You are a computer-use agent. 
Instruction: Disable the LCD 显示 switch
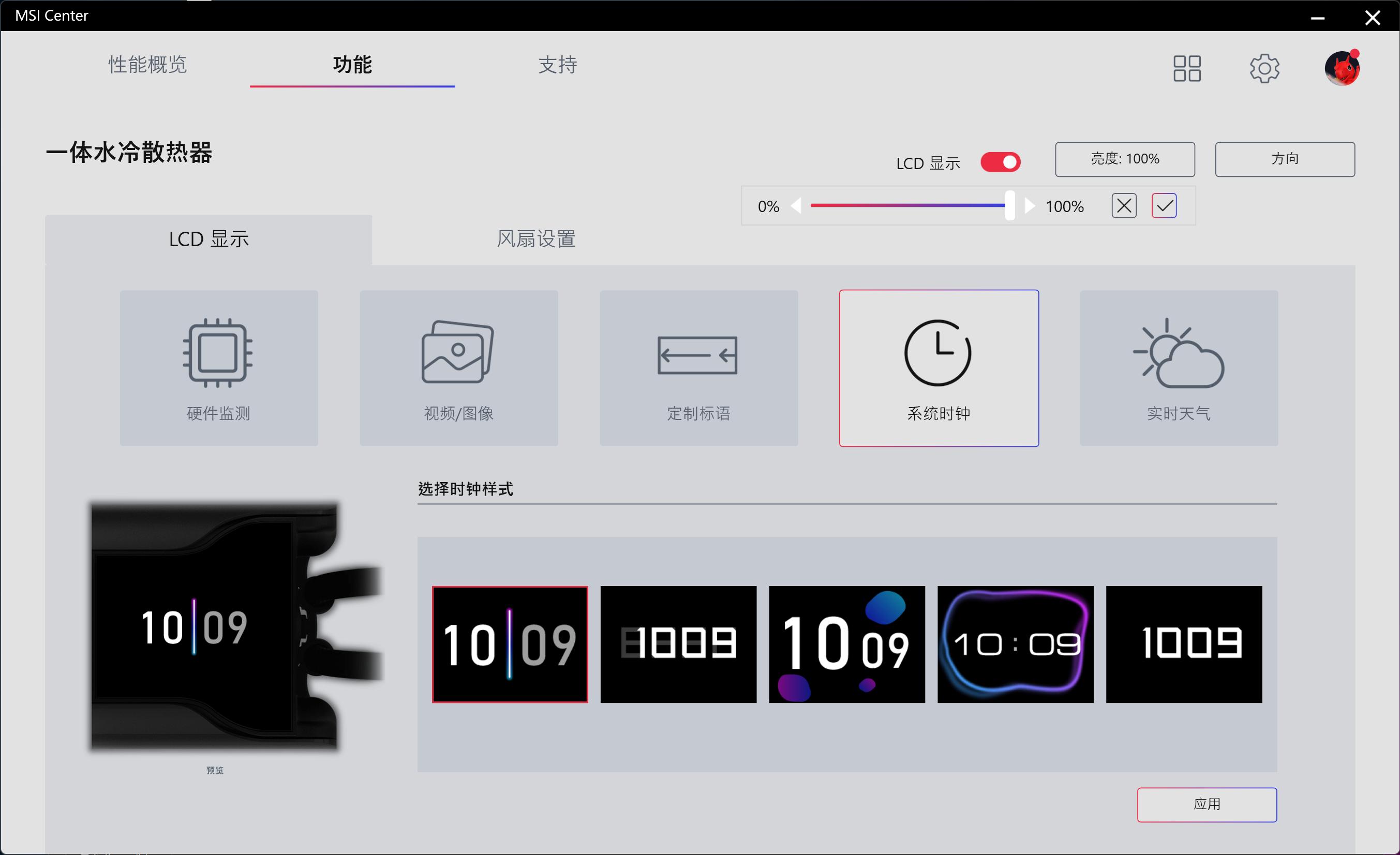pyautogui.click(x=1000, y=162)
